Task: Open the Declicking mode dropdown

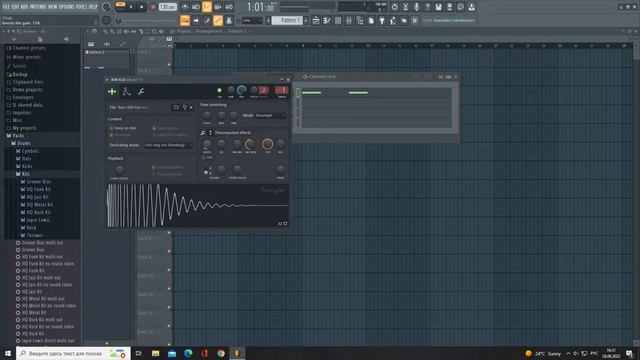Action: click(168, 145)
